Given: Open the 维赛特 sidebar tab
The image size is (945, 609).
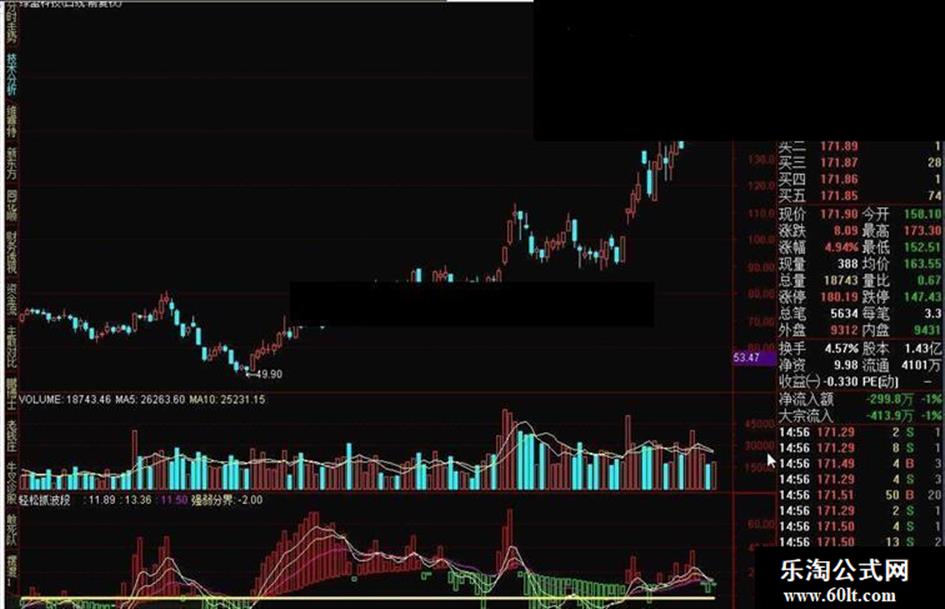Looking at the screenshot, I should [11, 121].
